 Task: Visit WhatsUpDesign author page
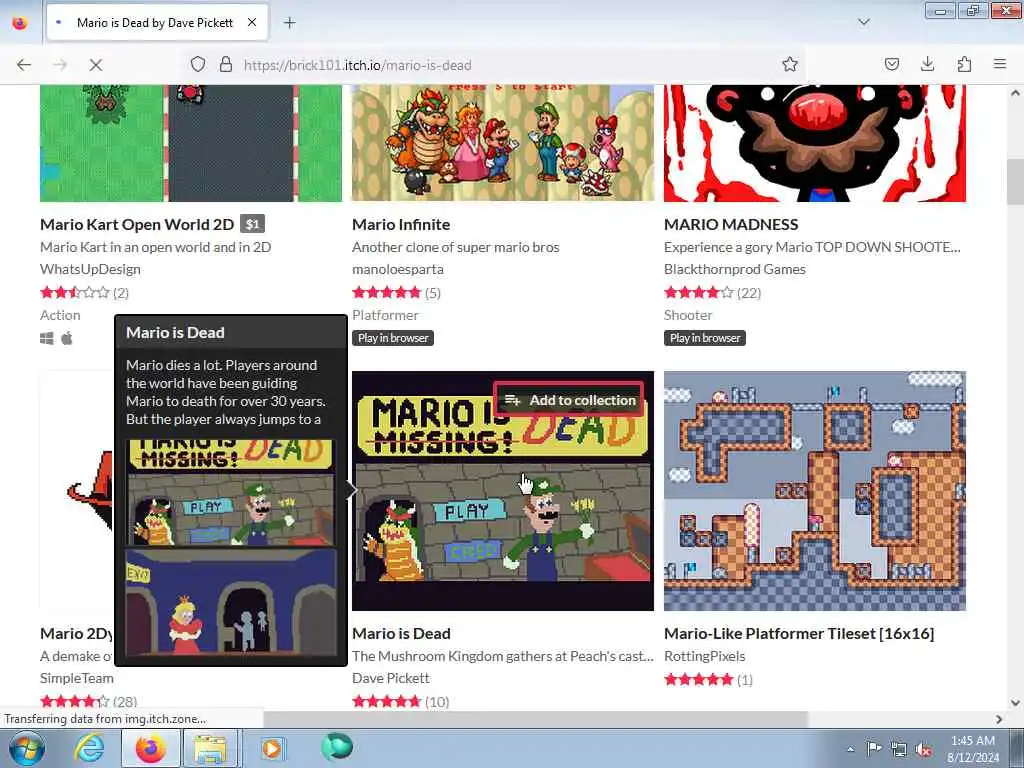90,269
